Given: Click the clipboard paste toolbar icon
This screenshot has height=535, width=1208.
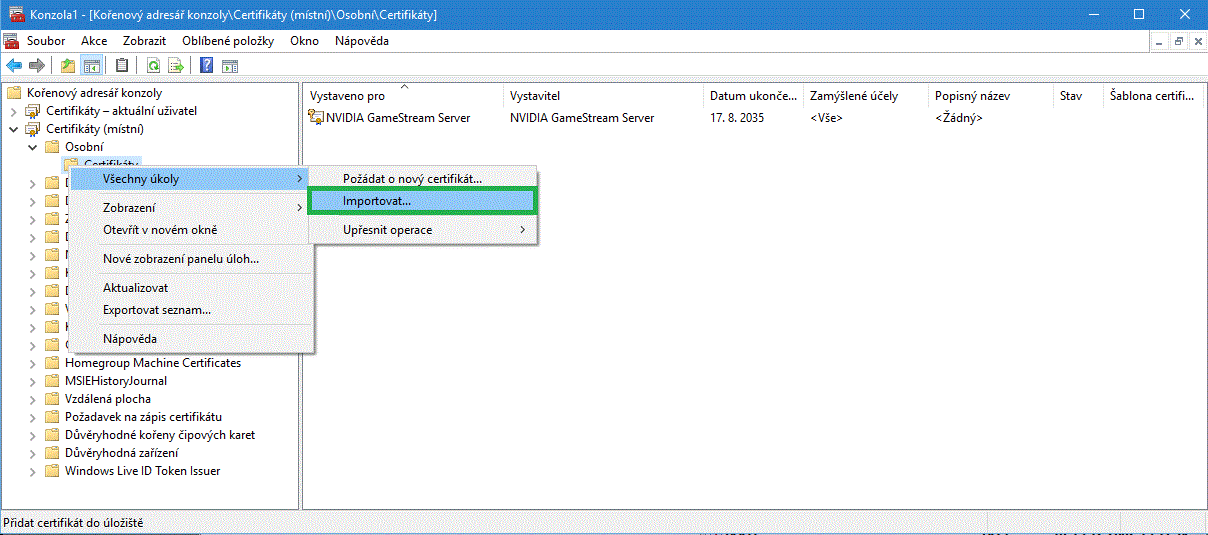Looking at the screenshot, I should pyautogui.click(x=122, y=66).
